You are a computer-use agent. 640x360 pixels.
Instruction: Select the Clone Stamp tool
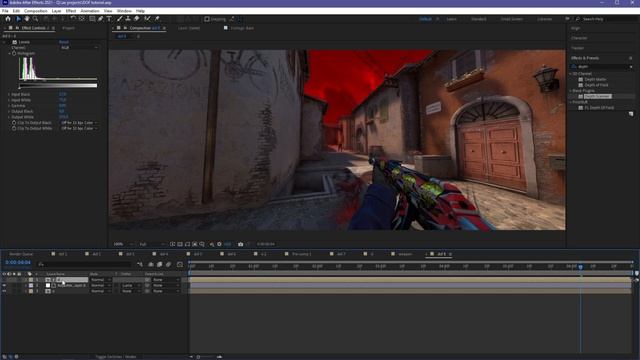click(x=128, y=19)
